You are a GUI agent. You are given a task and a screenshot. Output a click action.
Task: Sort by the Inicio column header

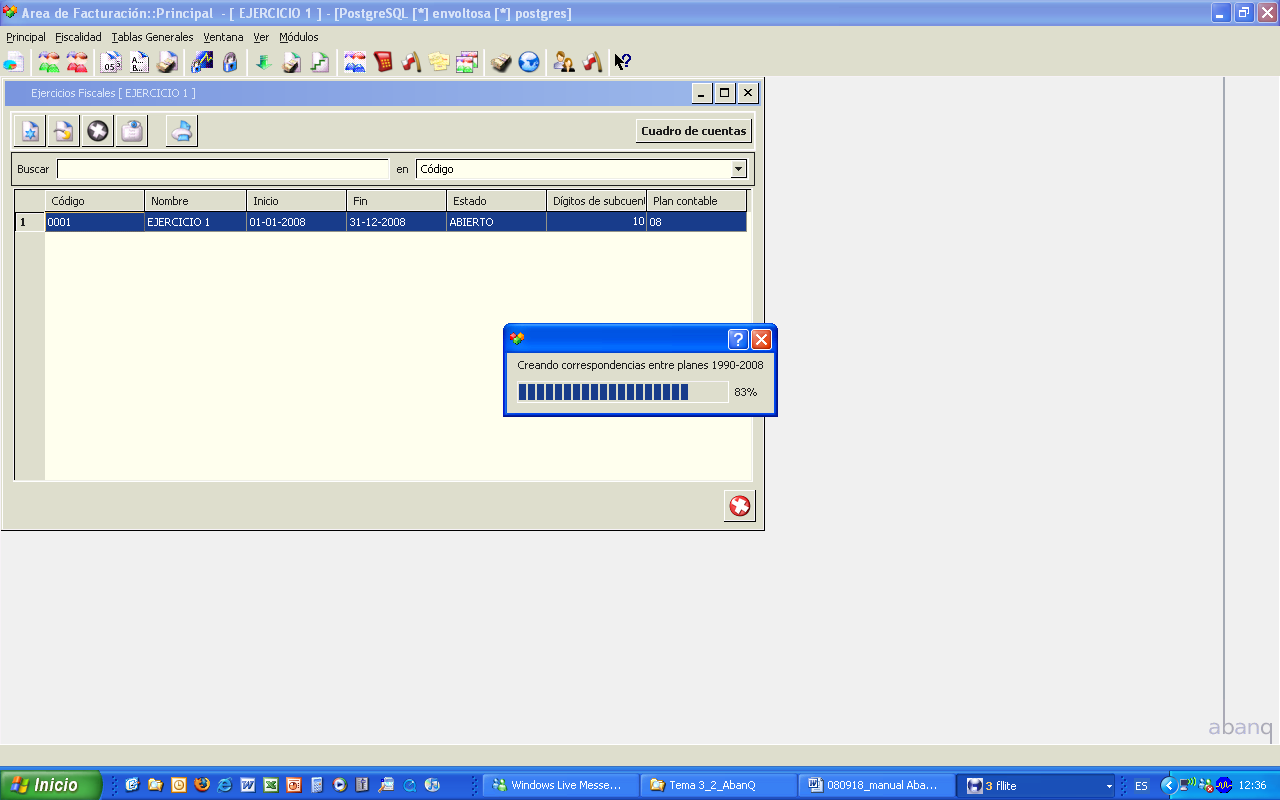pos(297,201)
